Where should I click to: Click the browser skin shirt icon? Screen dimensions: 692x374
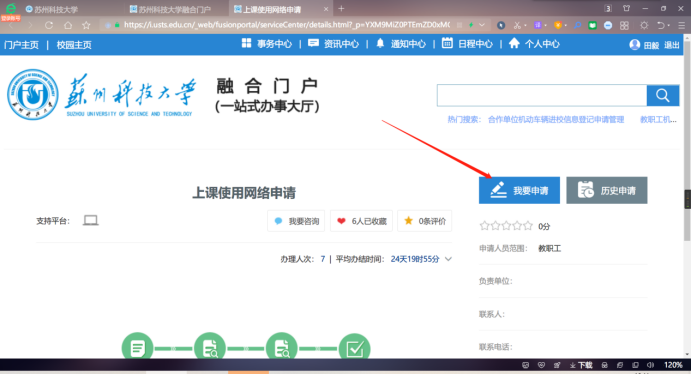(626, 8)
